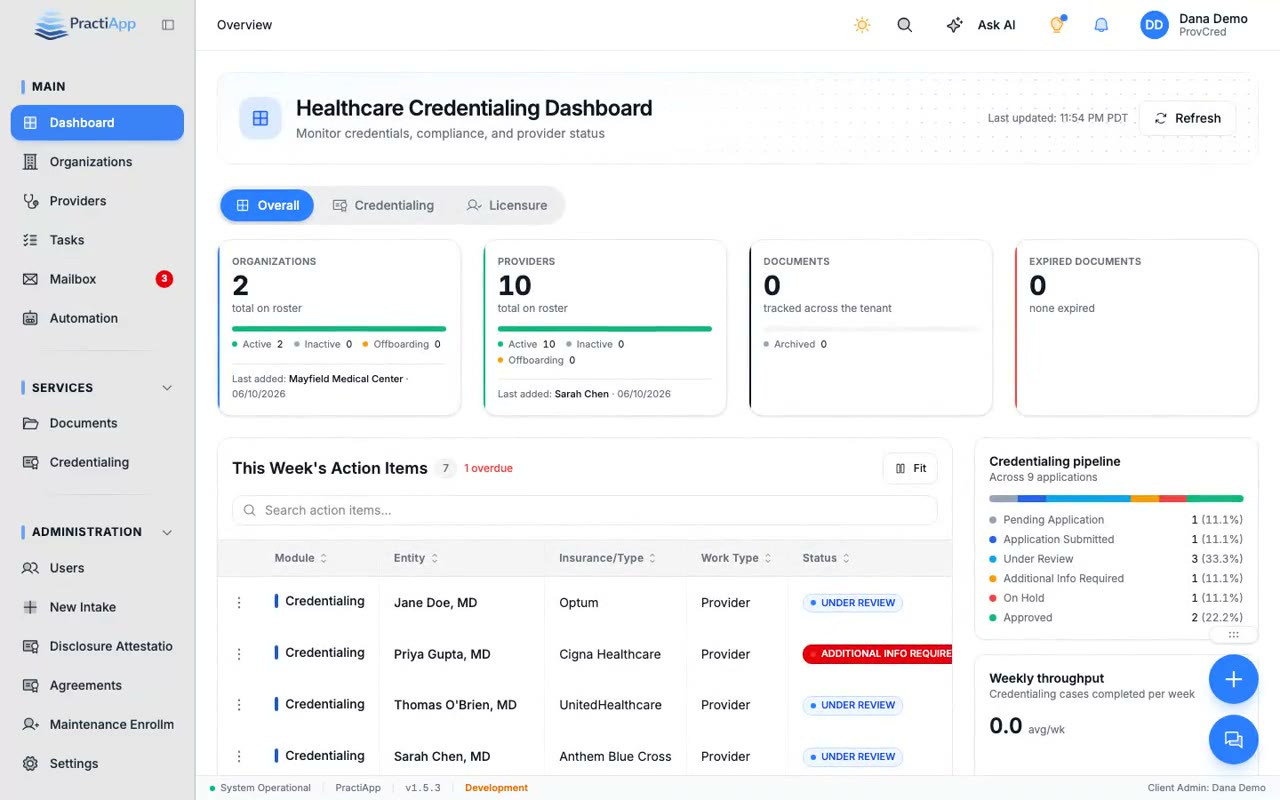The height and width of the screenshot is (800, 1280).
Task: Open row menu for Thomas O'Brien, MD
Action: pos(239,705)
